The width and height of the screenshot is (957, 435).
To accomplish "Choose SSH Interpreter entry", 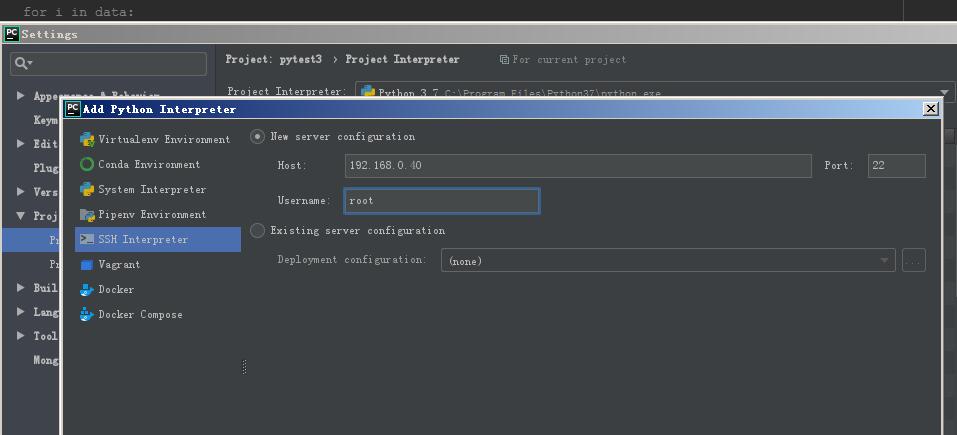I will coord(157,239).
